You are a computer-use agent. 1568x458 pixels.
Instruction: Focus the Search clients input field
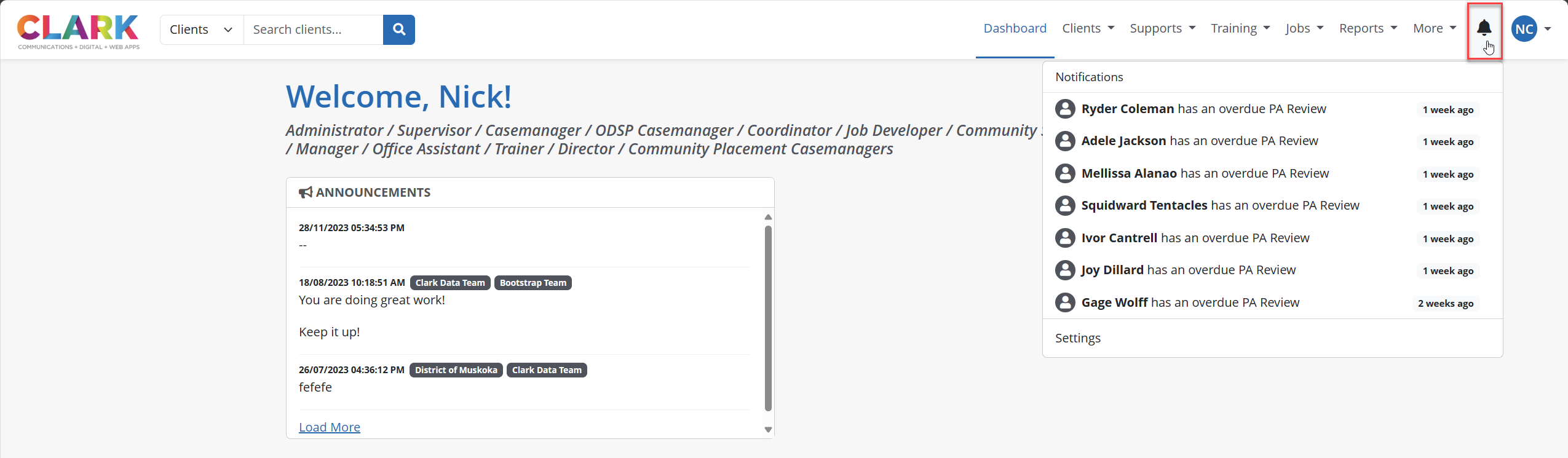(313, 30)
